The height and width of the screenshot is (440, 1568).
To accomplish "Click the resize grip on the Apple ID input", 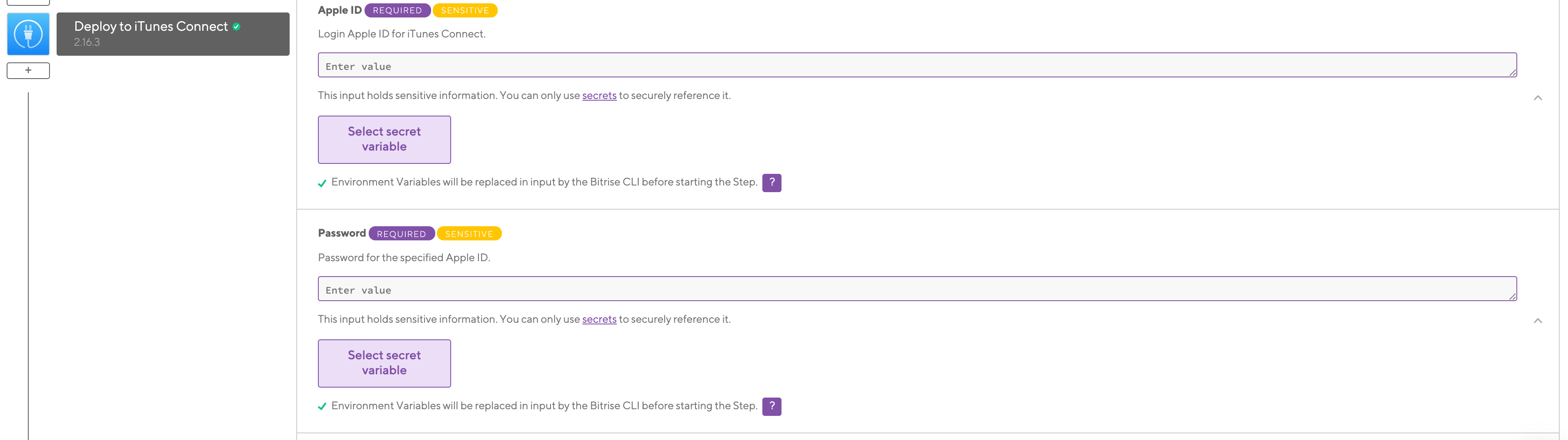I will (1513, 73).
